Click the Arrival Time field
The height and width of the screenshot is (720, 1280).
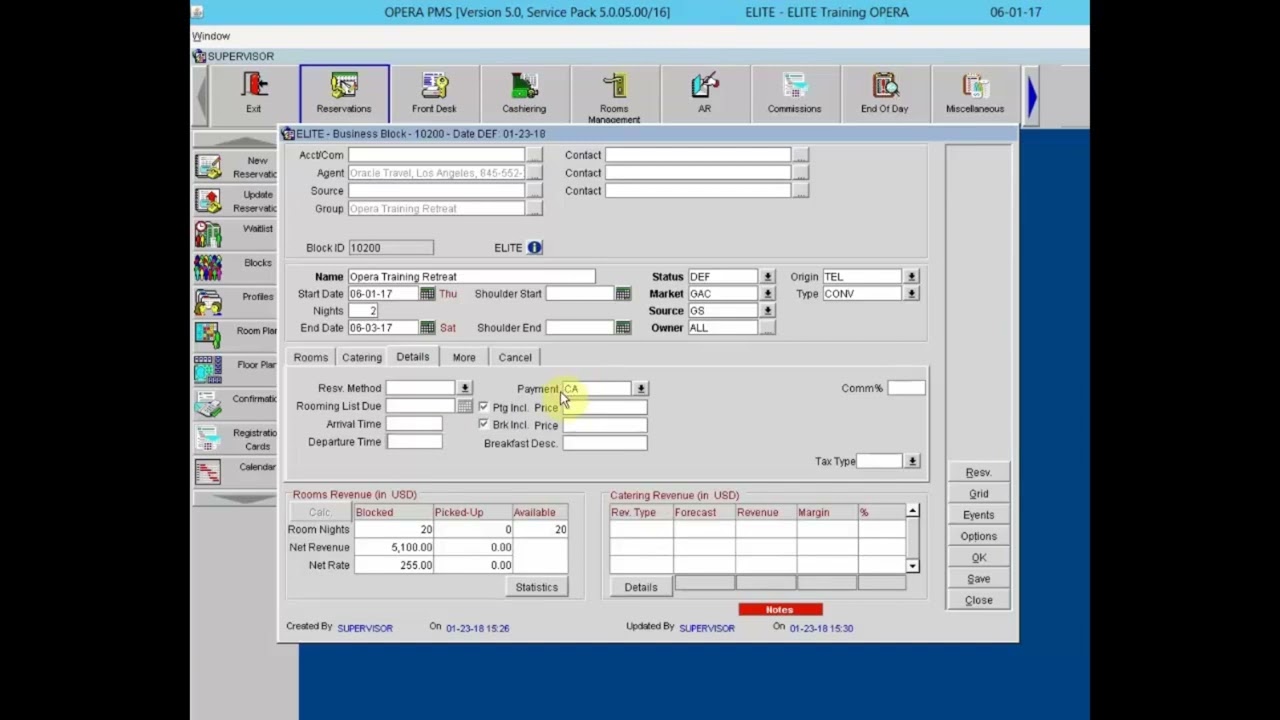click(414, 424)
